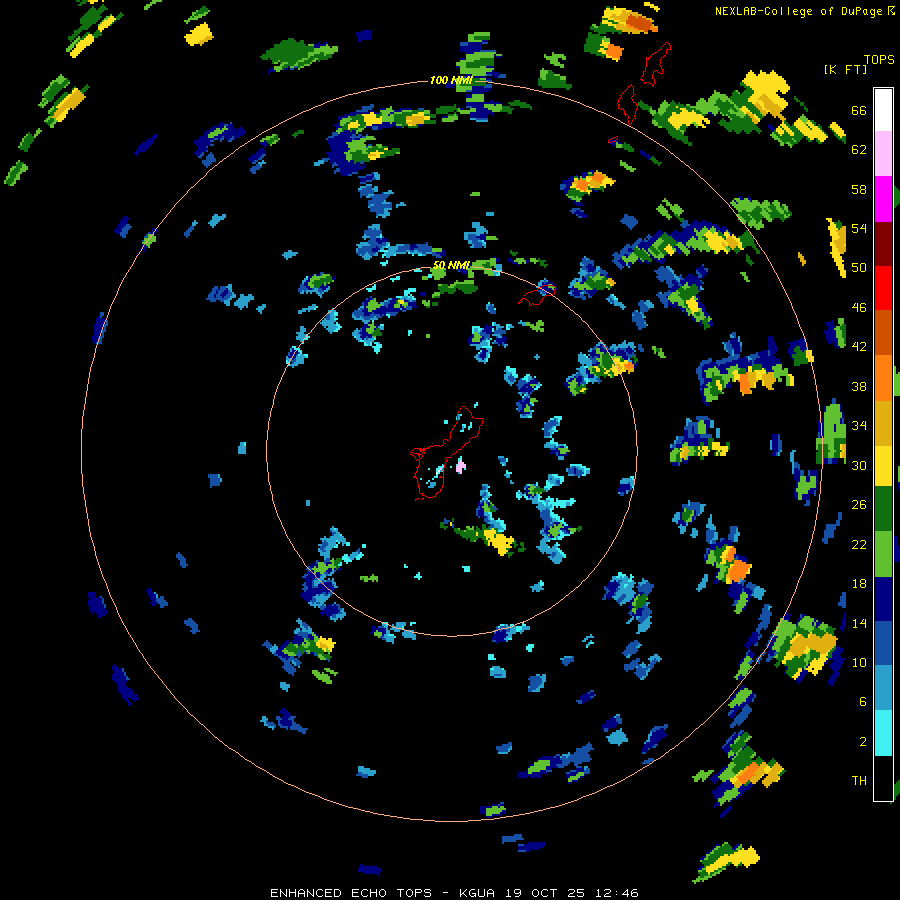Click the TH threshold legend label
Image resolution: width=900 pixels, height=900 pixels.
pos(859,781)
